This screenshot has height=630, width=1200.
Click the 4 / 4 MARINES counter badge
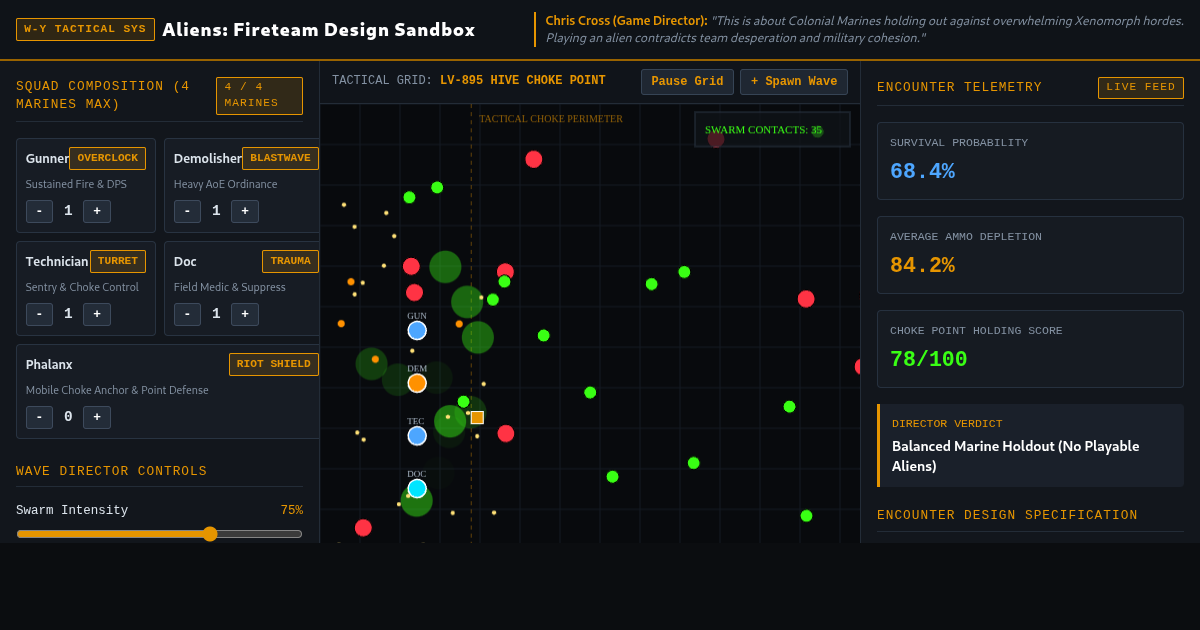(259, 96)
